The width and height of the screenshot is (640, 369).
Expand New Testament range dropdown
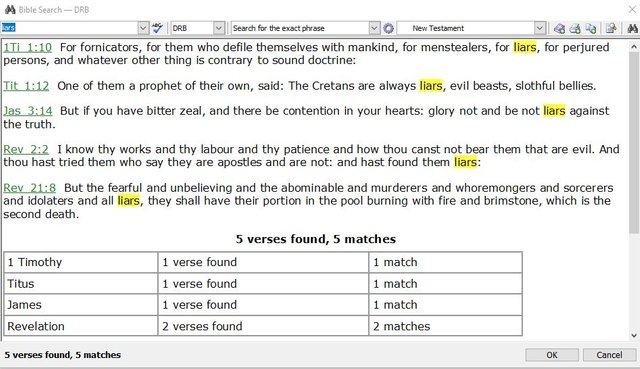pos(540,28)
